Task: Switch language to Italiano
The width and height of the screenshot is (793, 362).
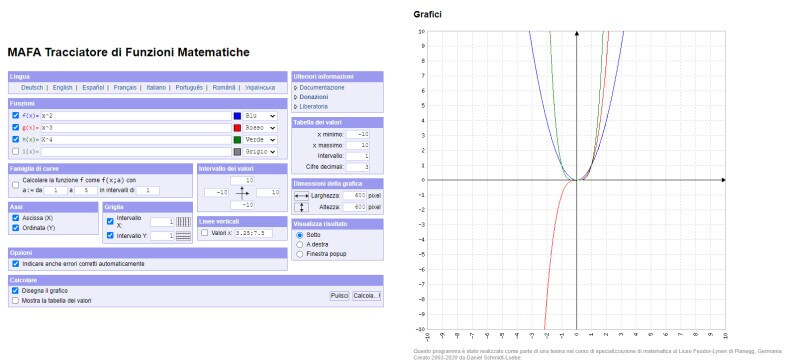Action: 156,87
